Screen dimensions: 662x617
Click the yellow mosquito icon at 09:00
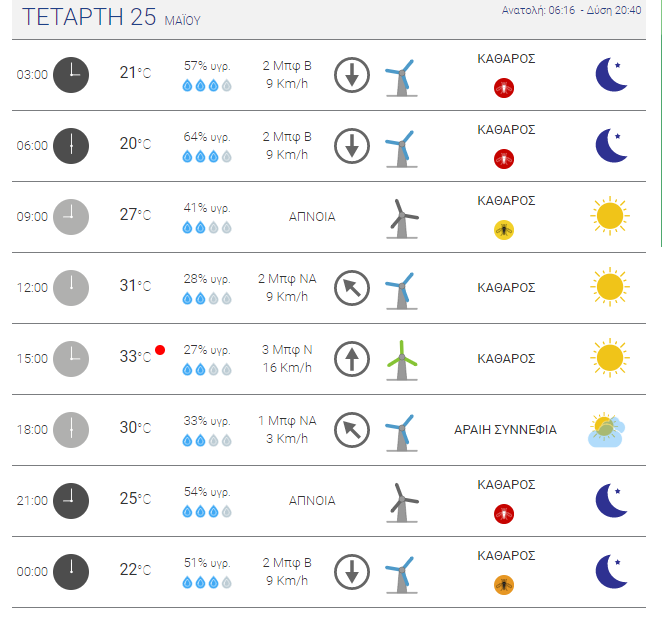point(504,230)
